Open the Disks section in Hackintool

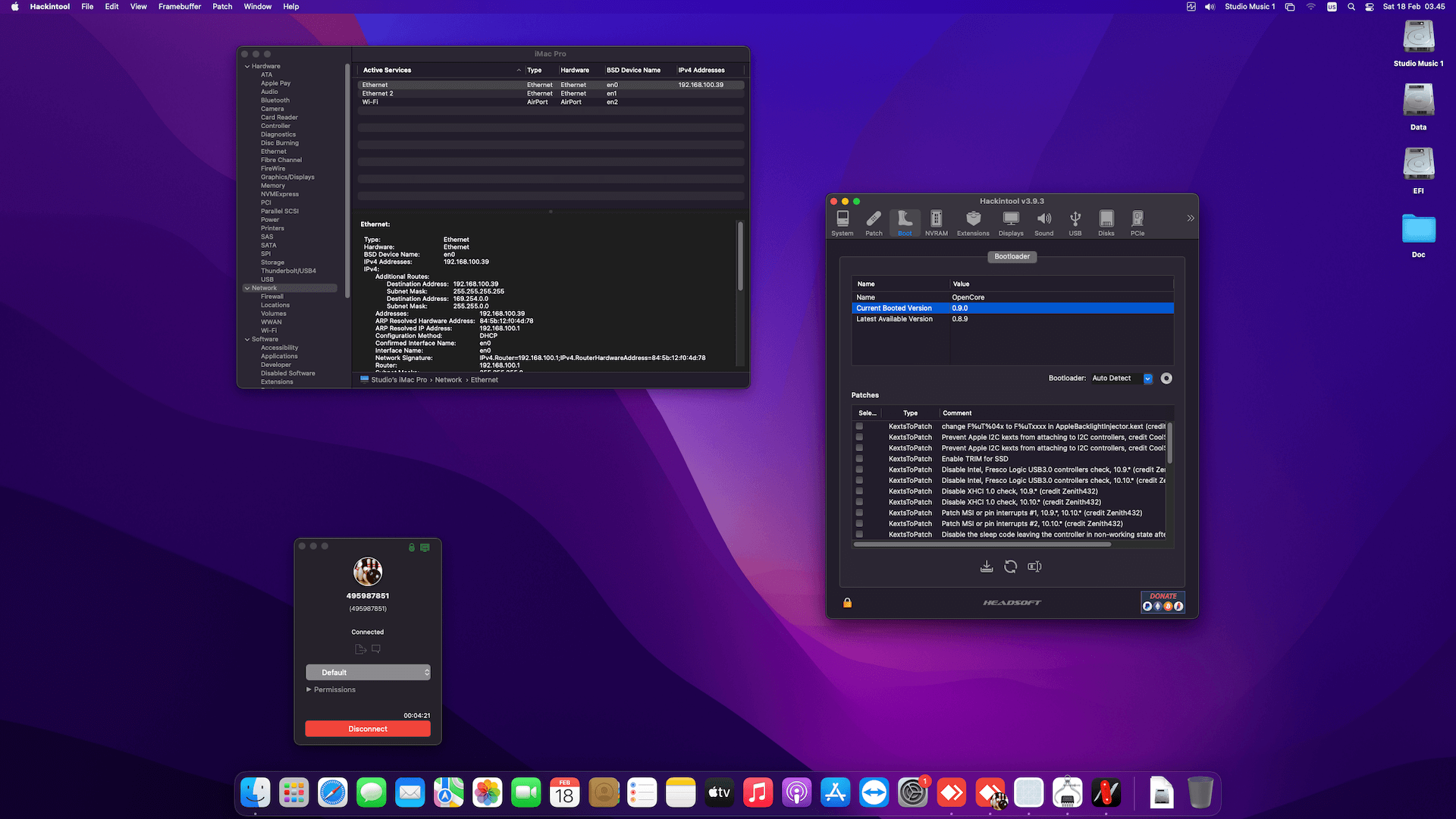click(1106, 224)
